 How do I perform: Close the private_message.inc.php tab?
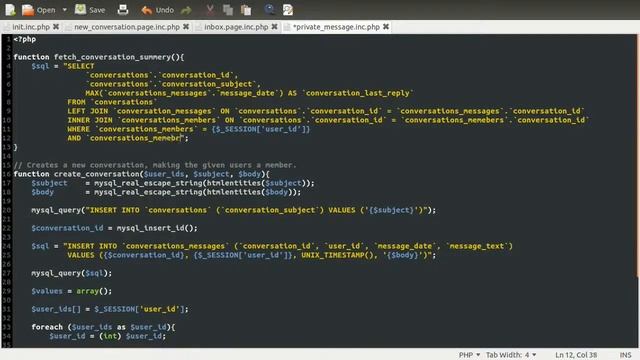pyautogui.click(x=386, y=27)
